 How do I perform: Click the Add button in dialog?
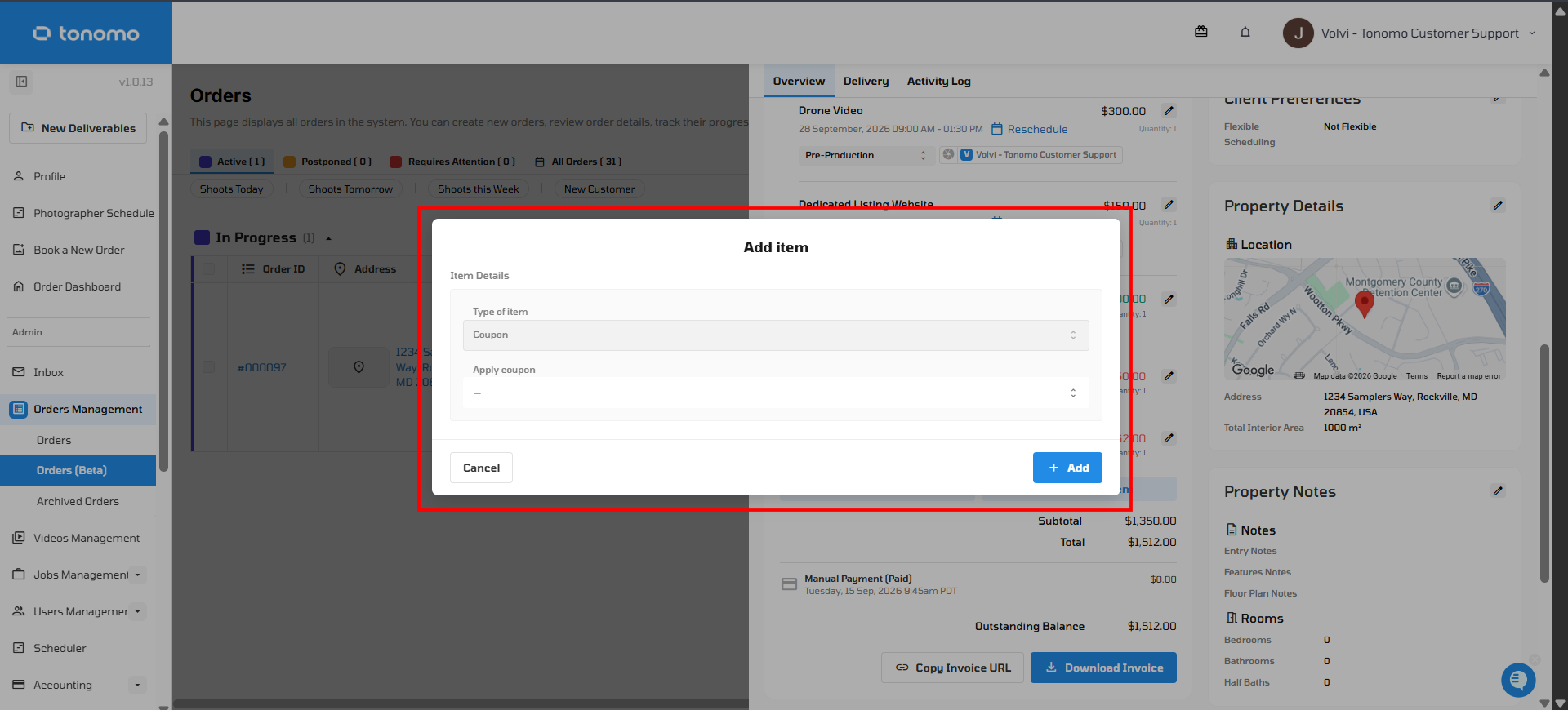pyautogui.click(x=1067, y=468)
